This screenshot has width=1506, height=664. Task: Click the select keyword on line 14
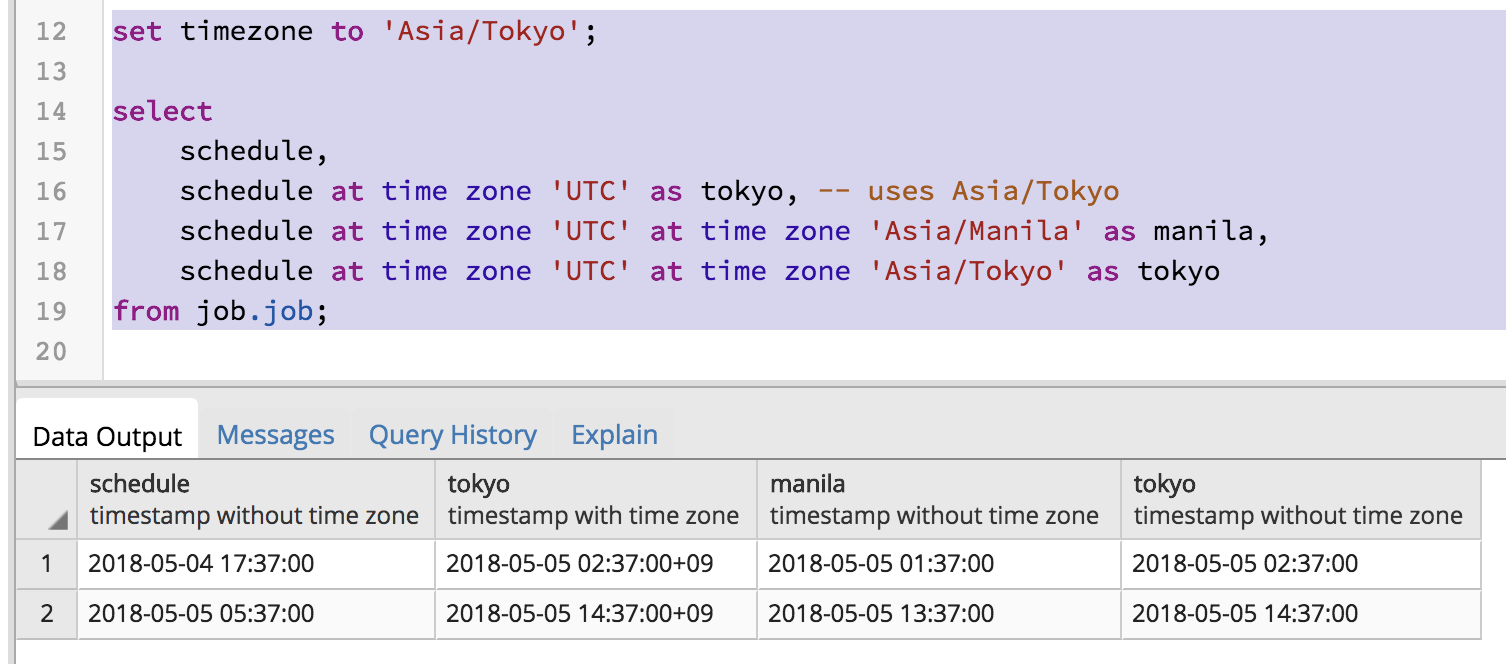pos(162,111)
